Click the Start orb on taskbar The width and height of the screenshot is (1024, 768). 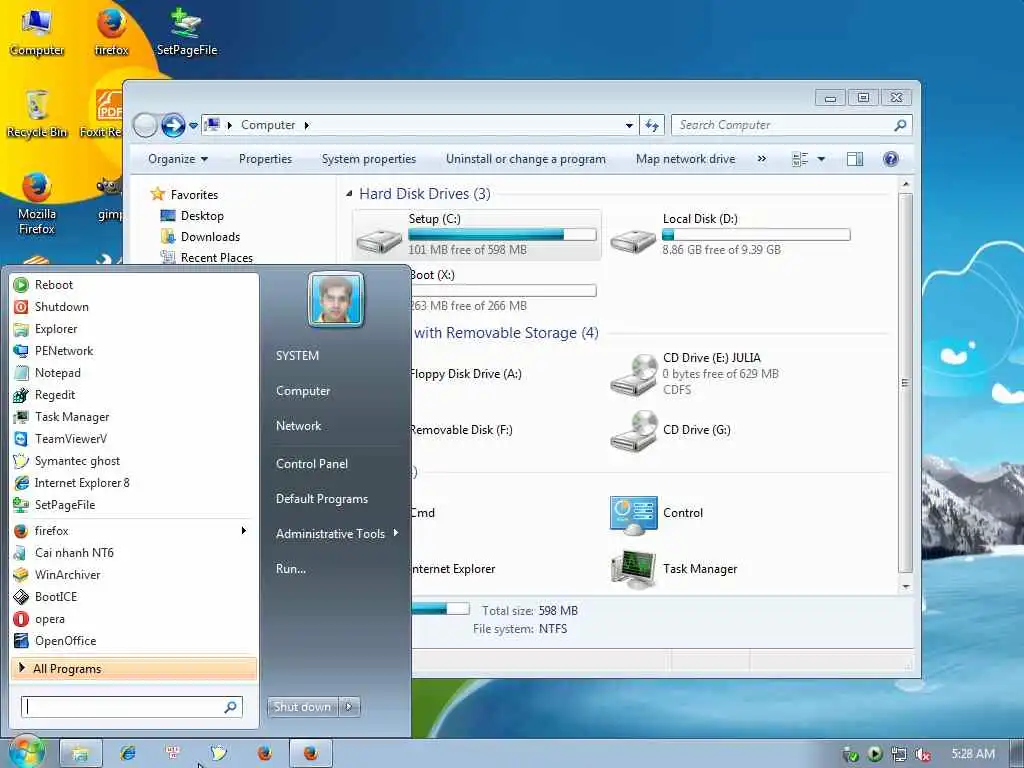27,752
